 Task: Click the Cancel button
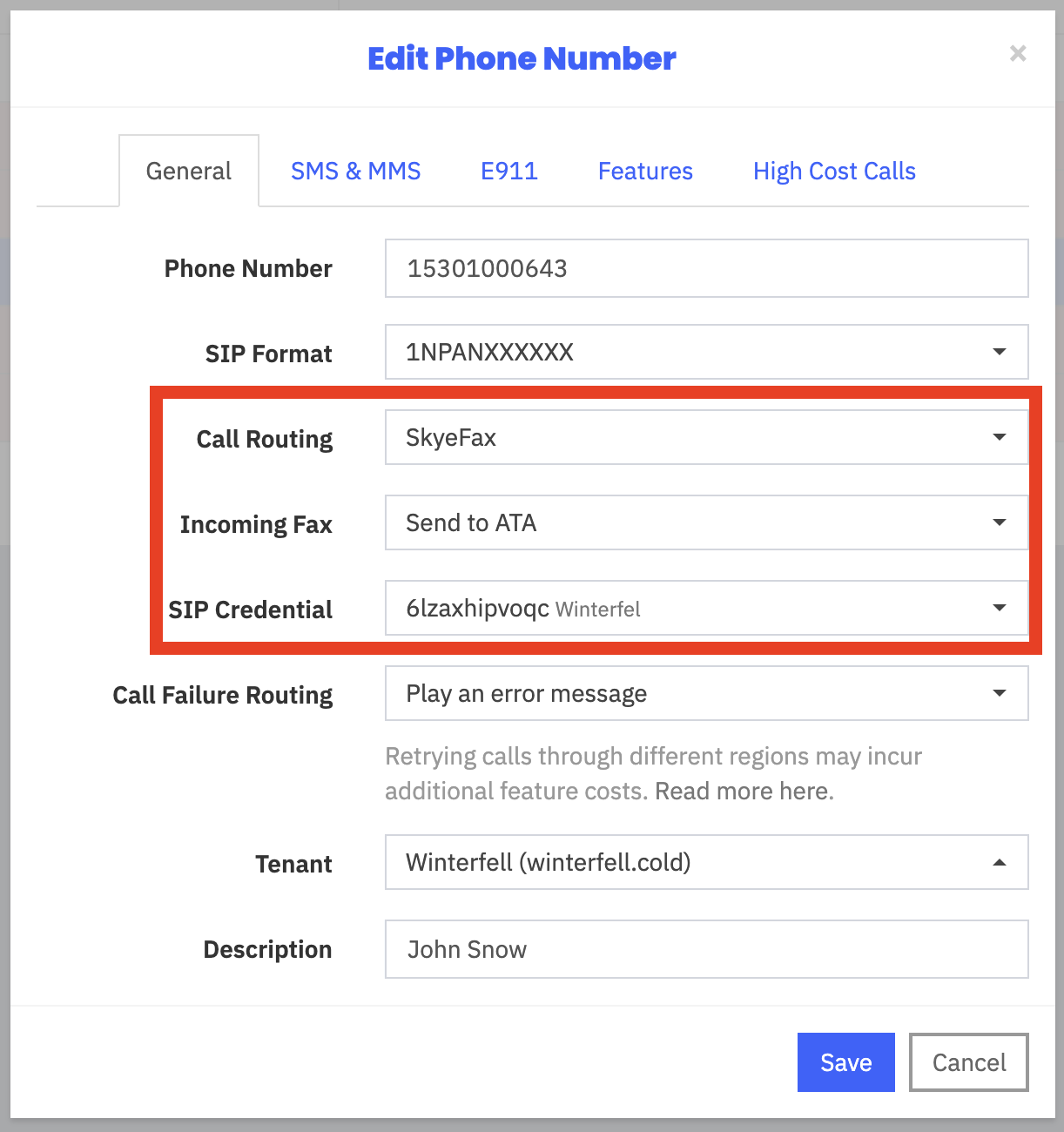point(969,1062)
